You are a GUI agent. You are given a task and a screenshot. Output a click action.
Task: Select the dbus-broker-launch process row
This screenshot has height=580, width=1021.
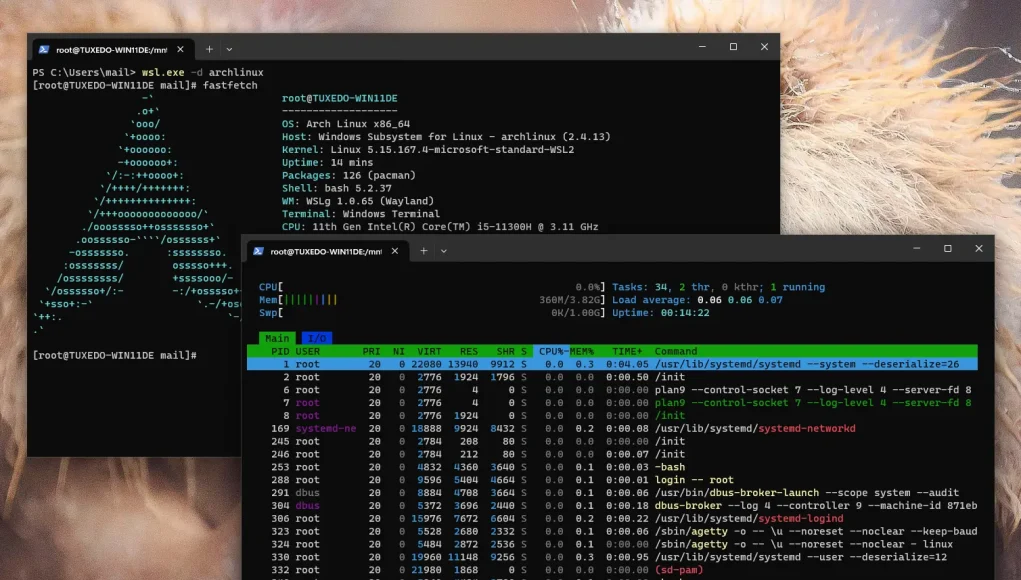point(600,492)
